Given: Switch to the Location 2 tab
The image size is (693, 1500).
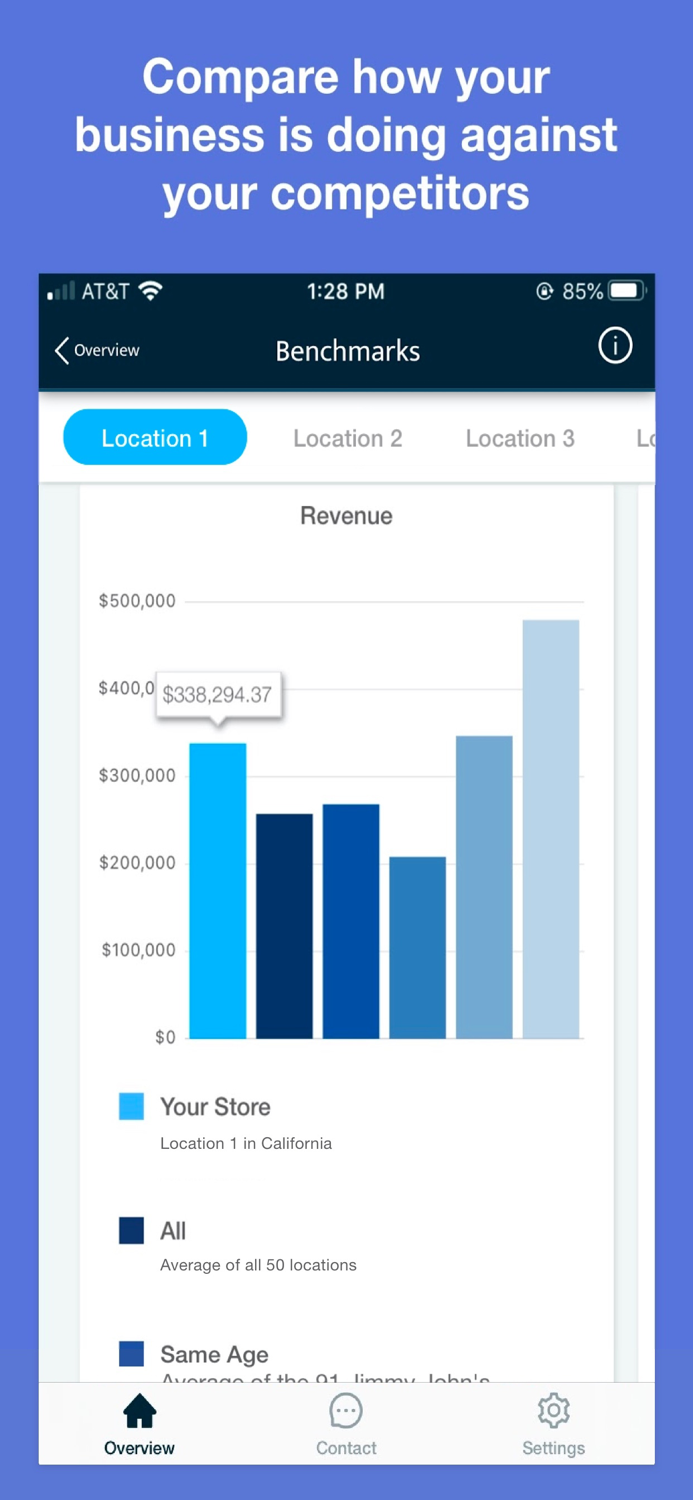Looking at the screenshot, I should (x=348, y=438).
